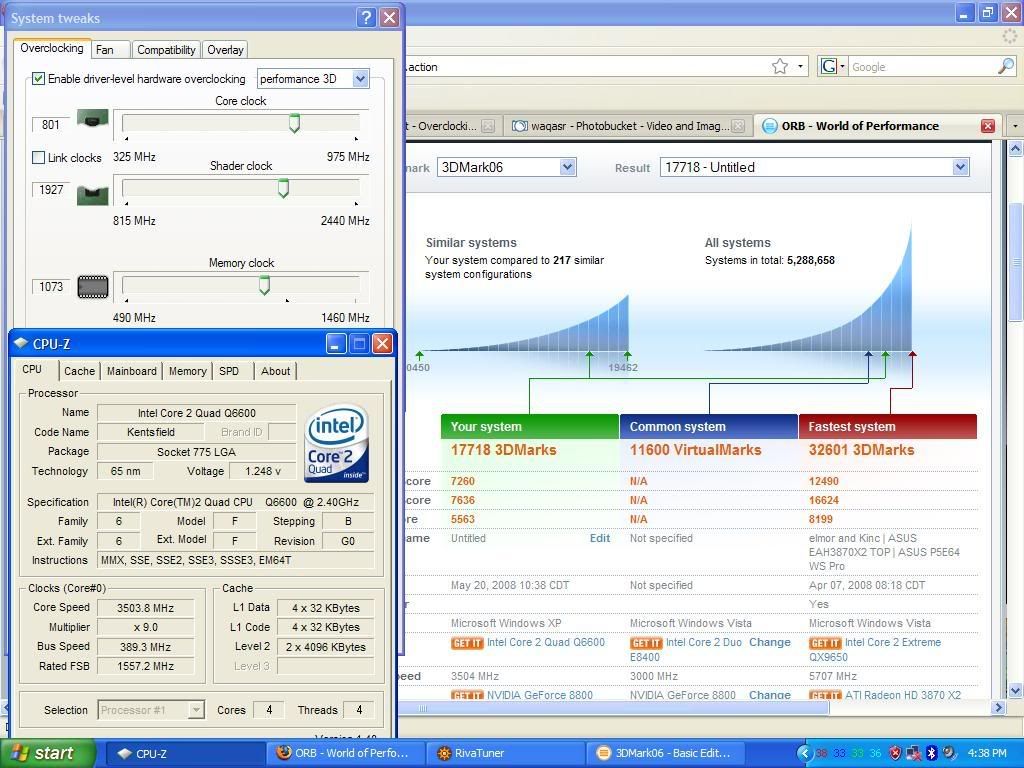Click GET IT beside Intel Core 2 Extreme
Screen dimensions: 1024x768
click(x=825, y=643)
